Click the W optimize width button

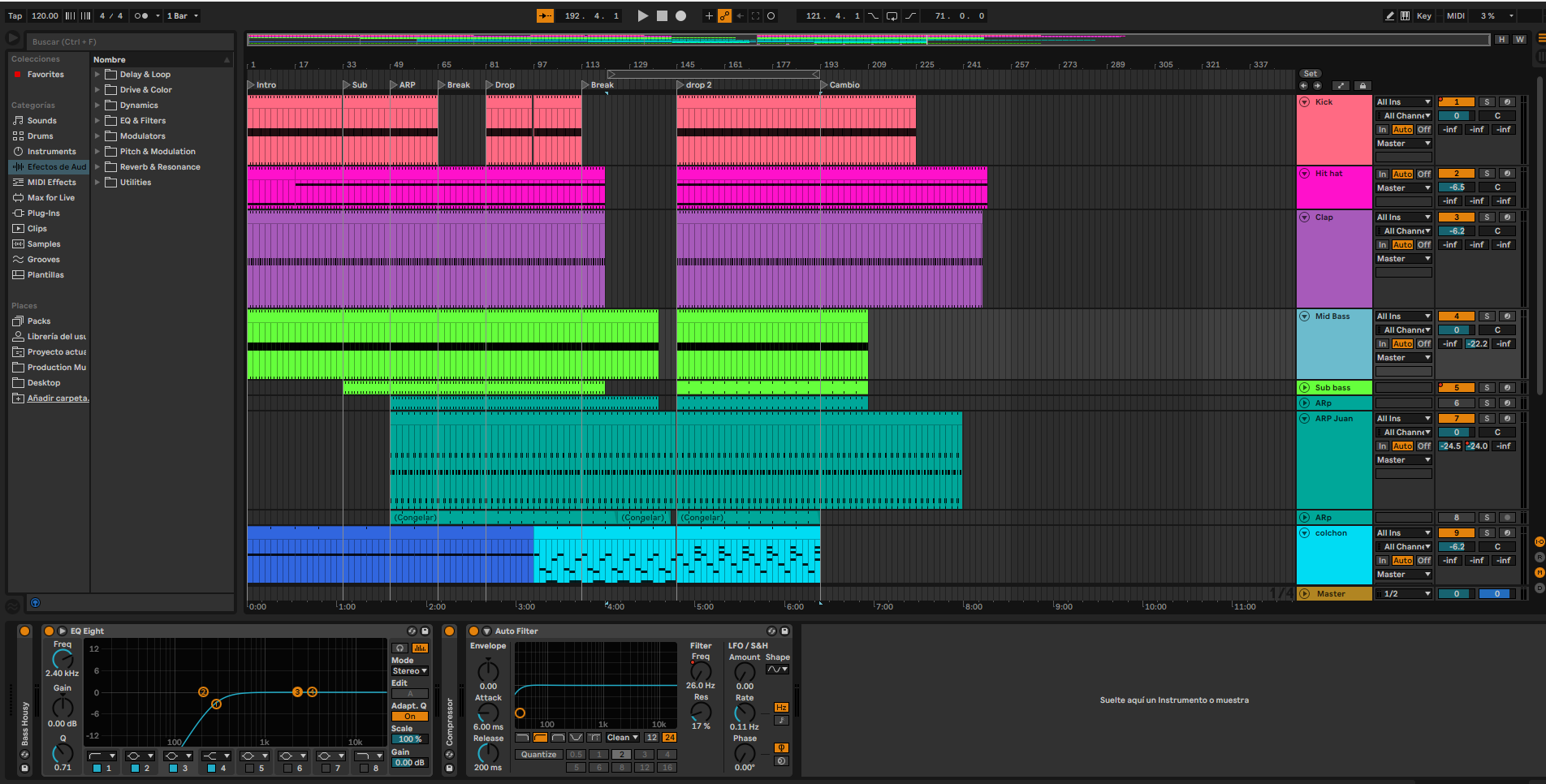[x=1519, y=39]
